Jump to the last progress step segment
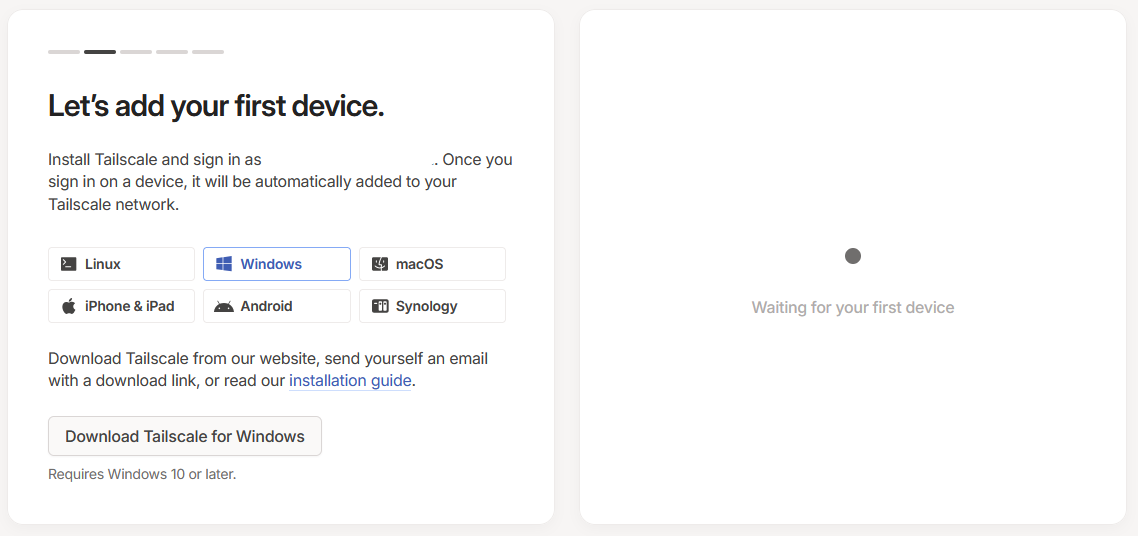 click(x=208, y=51)
